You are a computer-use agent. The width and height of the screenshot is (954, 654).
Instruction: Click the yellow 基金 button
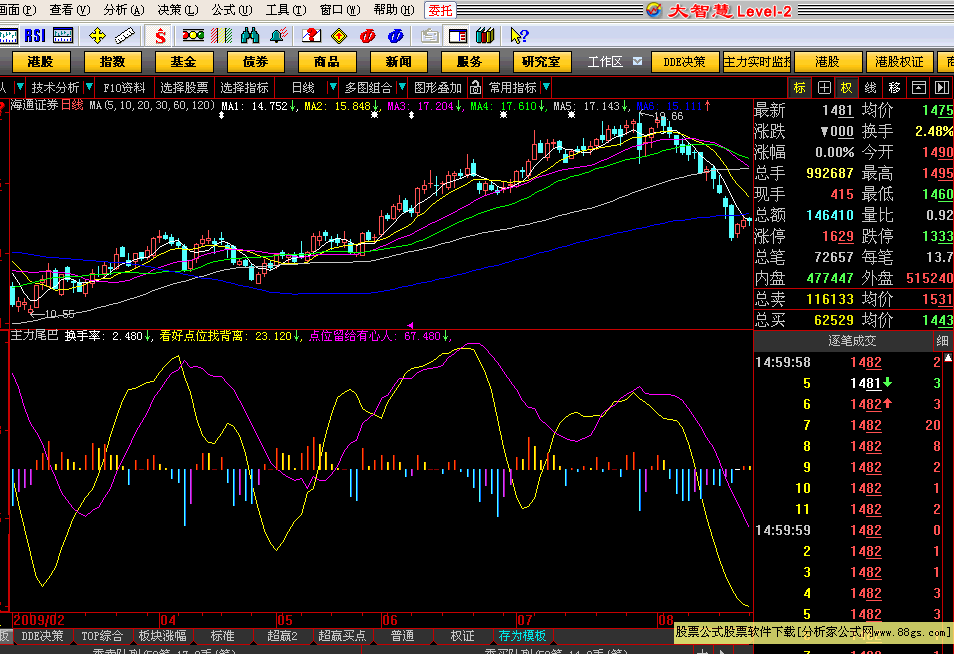coord(184,62)
